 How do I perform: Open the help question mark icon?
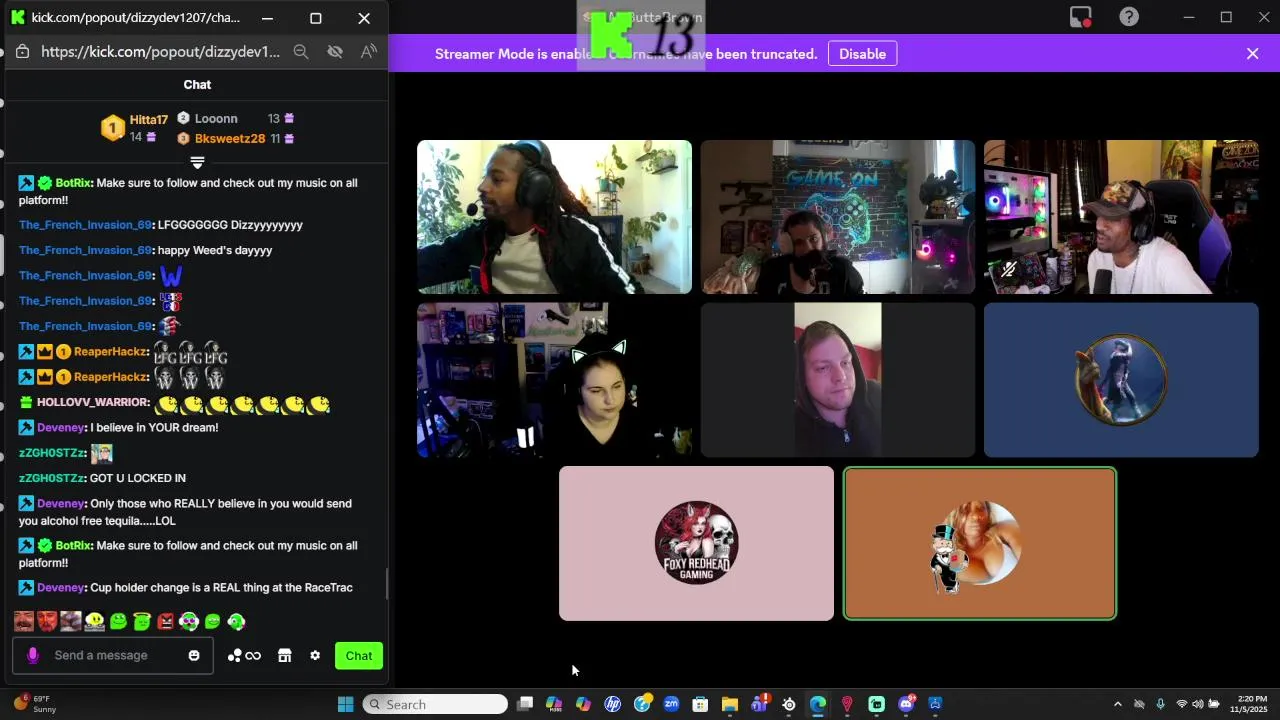point(1129,17)
